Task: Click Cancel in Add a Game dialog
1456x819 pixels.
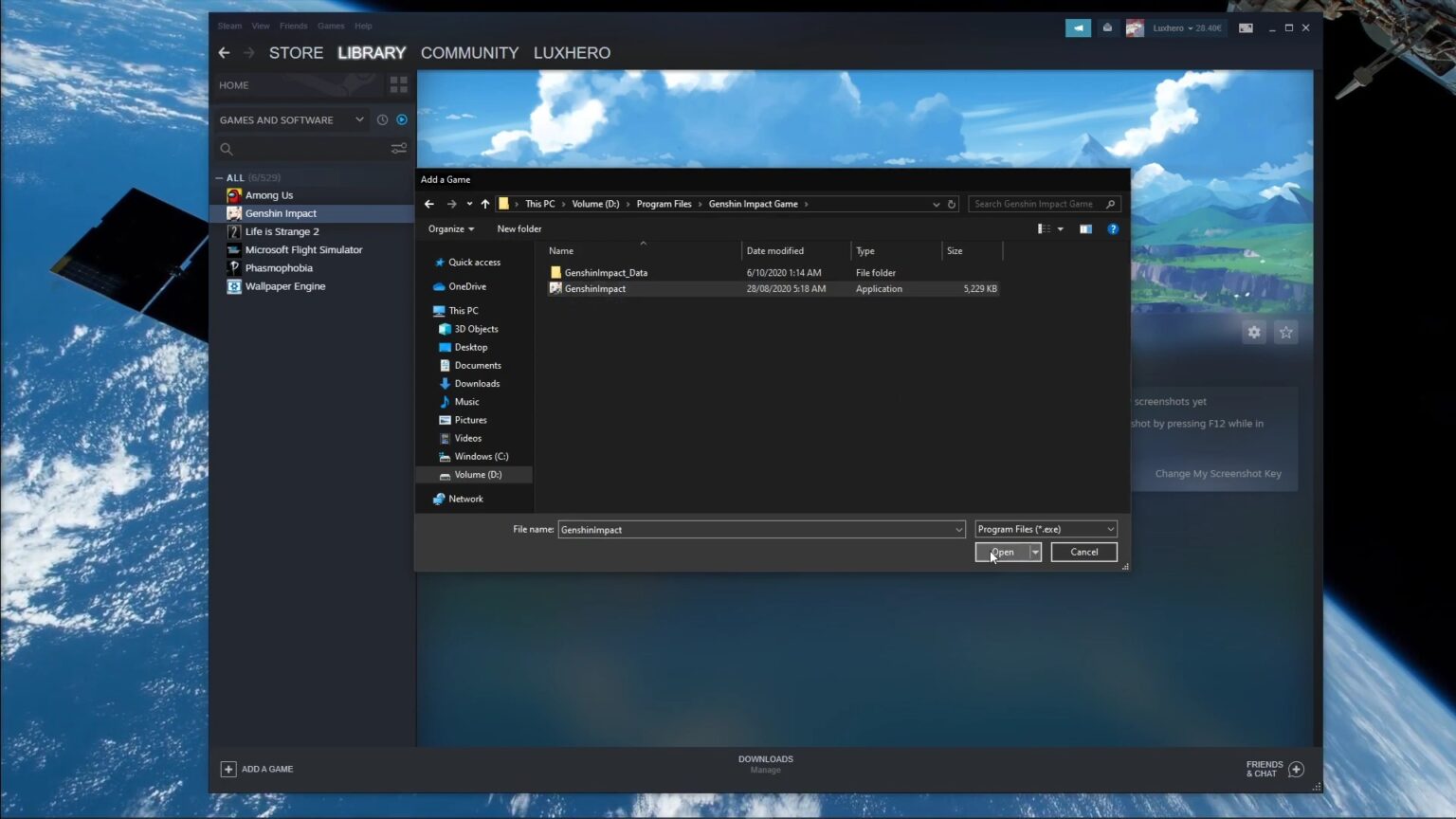Action: 1083,552
